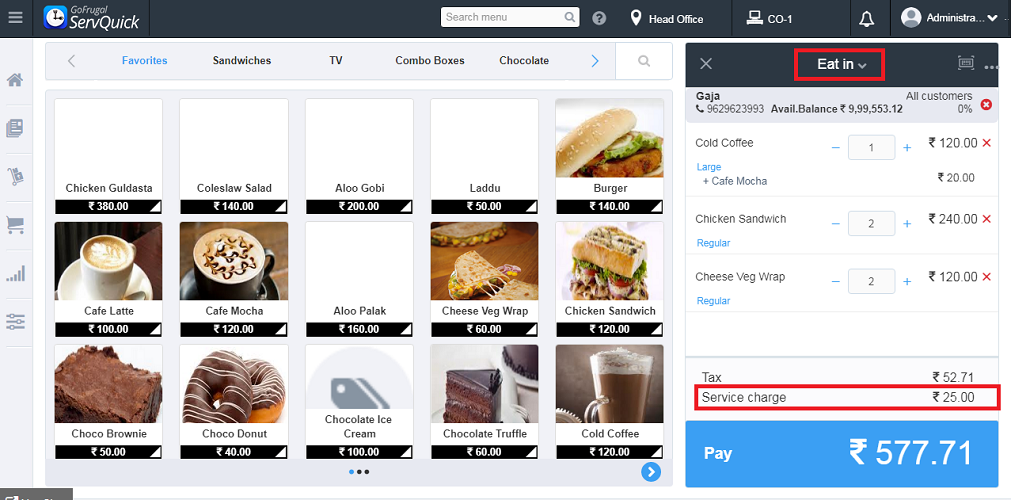Image resolution: width=1011 pixels, height=500 pixels.
Task: Add Cold Coffee item tile
Action: 610,401
